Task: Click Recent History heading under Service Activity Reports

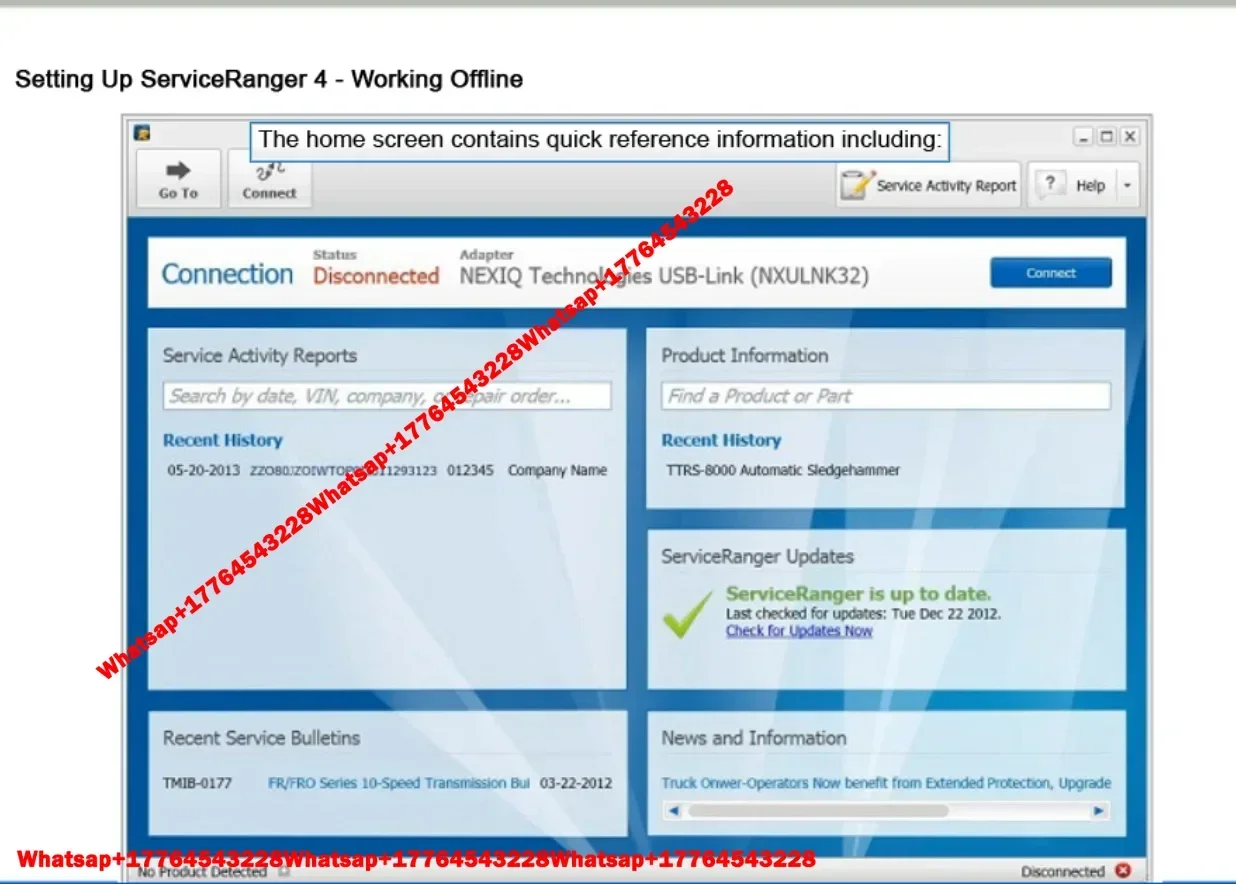Action: pos(223,440)
